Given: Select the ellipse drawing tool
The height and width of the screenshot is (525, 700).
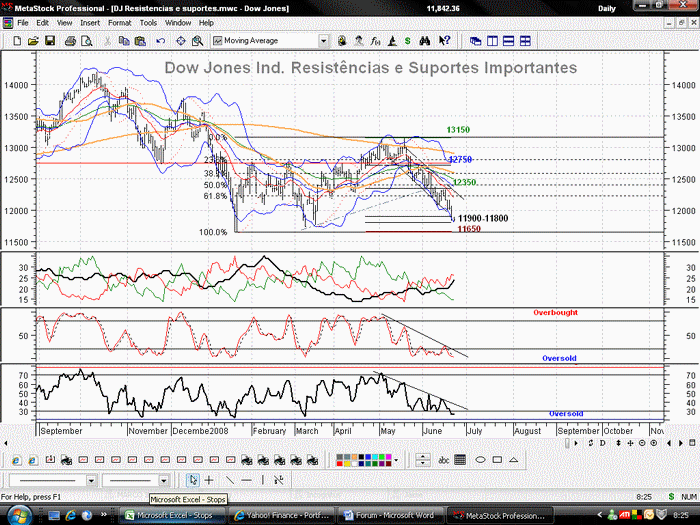Looking at the screenshot, I should point(480,460).
